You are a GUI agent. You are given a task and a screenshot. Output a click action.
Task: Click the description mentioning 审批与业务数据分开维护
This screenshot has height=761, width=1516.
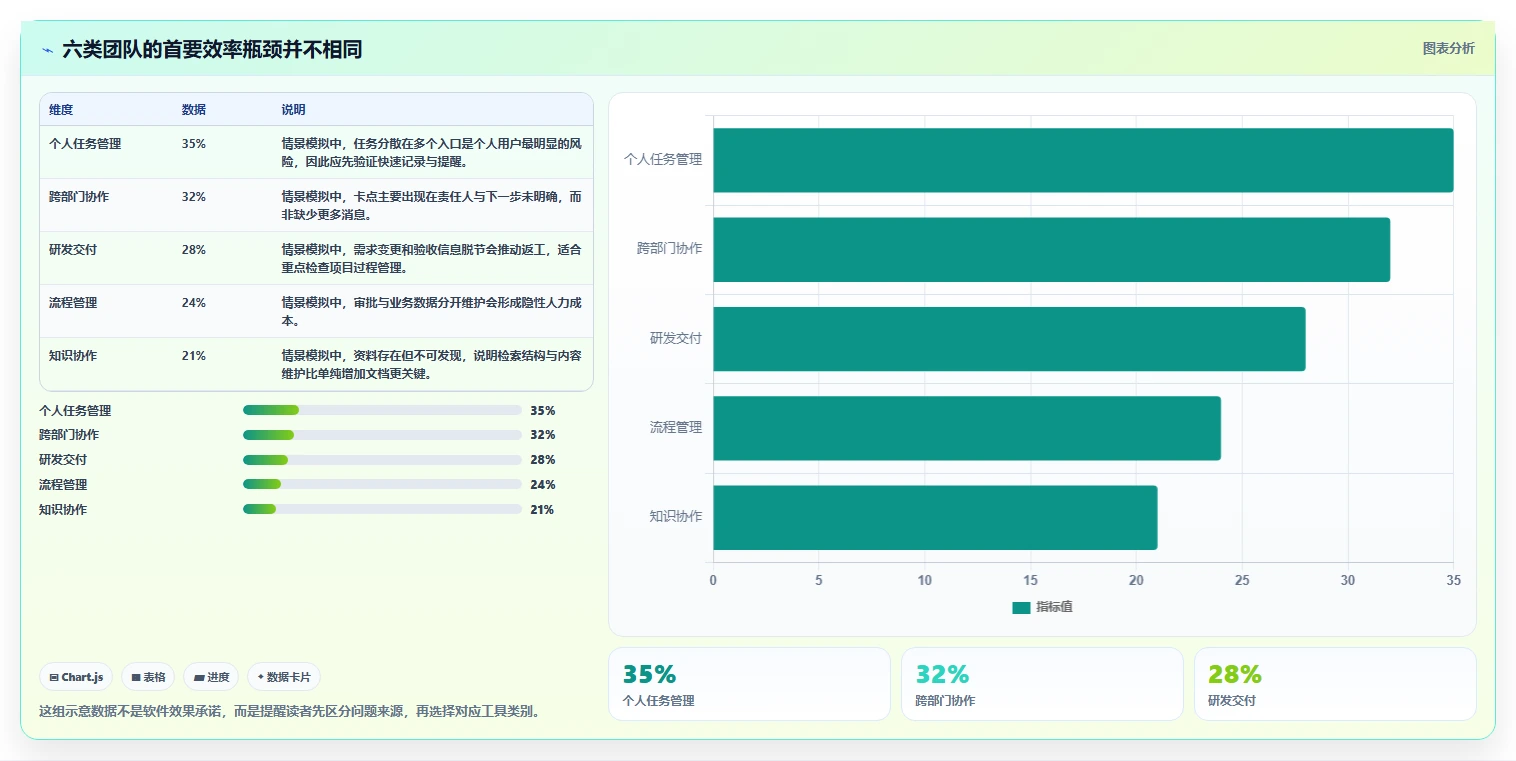431,311
